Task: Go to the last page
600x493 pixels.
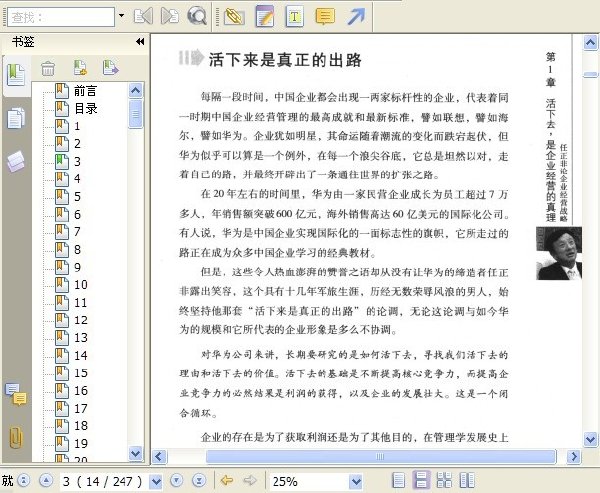Action: [x=199, y=480]
